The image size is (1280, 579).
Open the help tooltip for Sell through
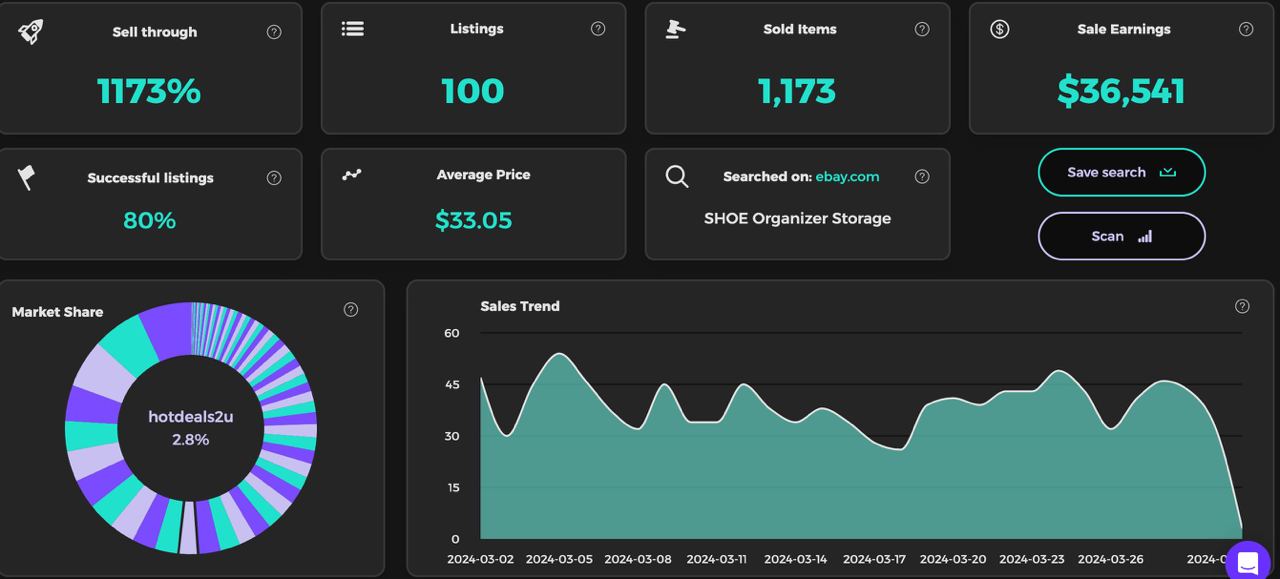(x=274, y=32)
